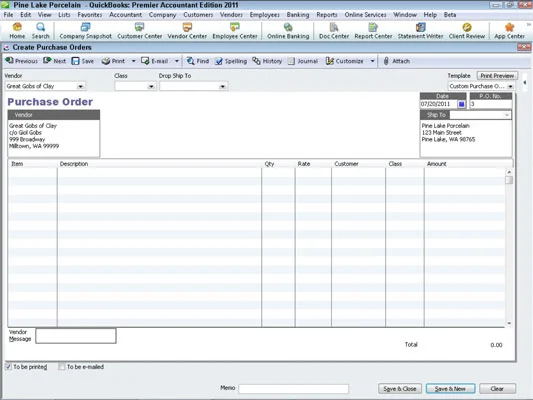View transaction History

click(267, 61)
